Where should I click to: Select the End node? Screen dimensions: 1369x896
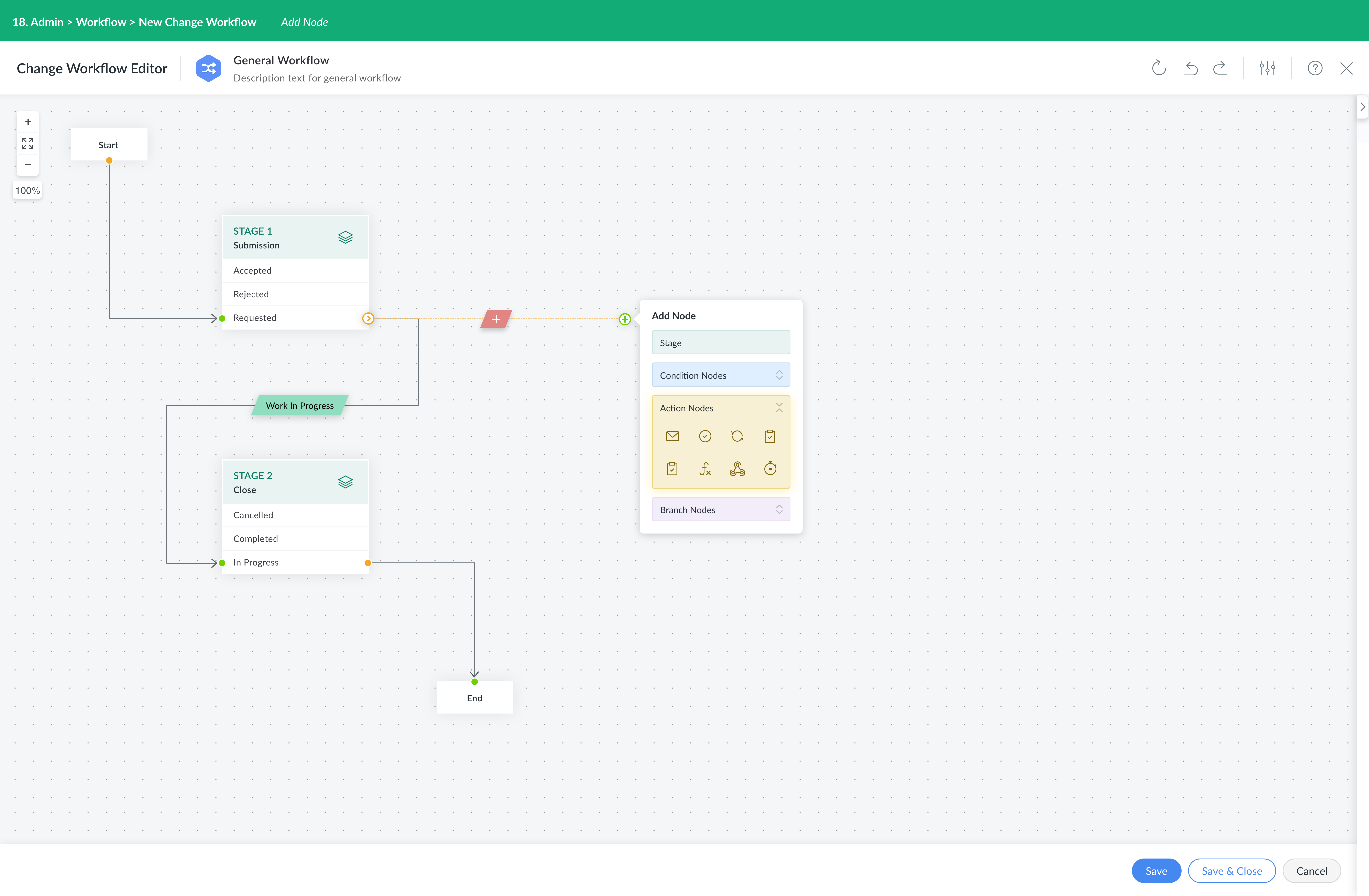coord(474,698)
